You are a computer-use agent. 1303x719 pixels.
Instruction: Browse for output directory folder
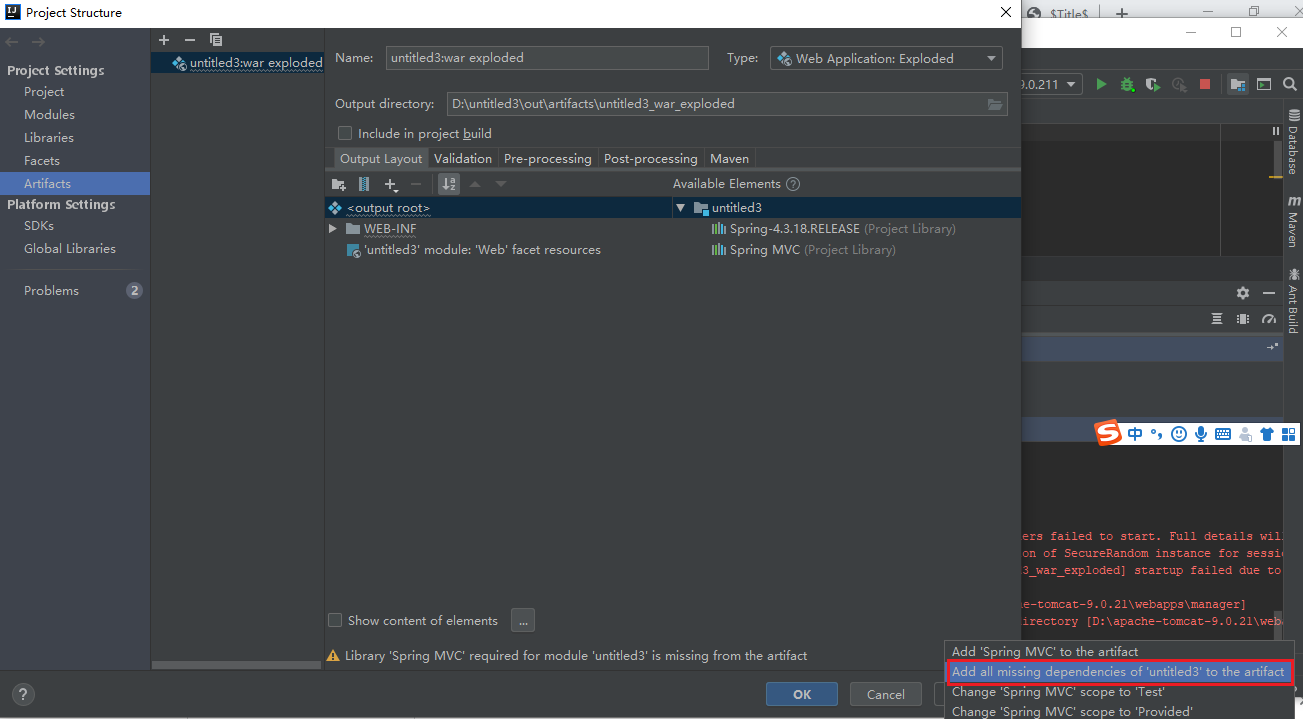tap(995, 104)
